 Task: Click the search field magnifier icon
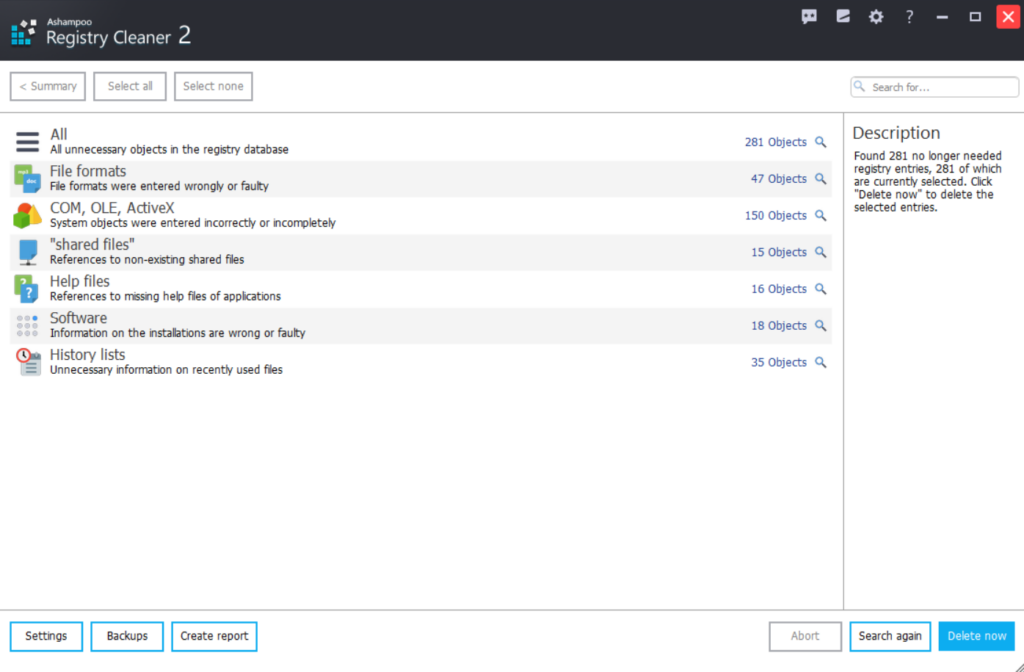860,86
